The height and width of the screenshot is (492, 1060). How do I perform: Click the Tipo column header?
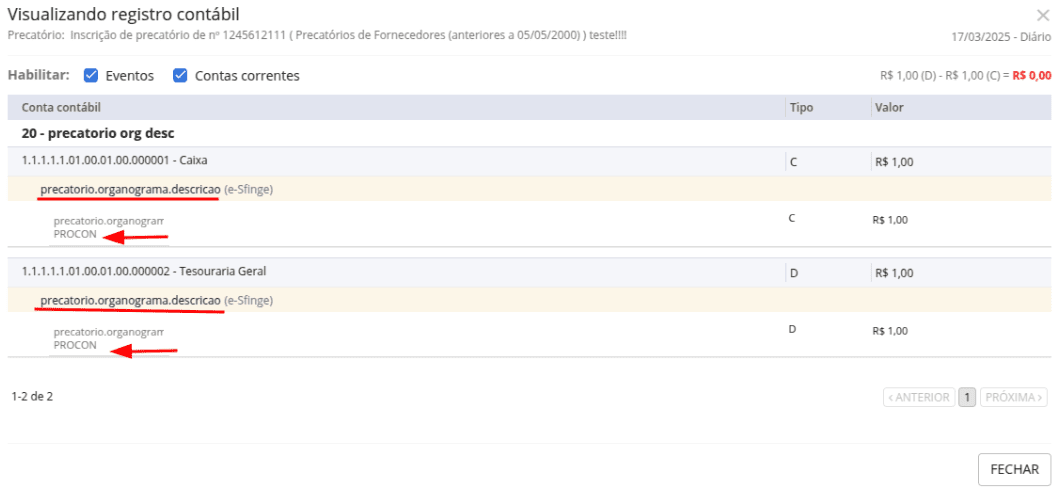click(801, 107)
